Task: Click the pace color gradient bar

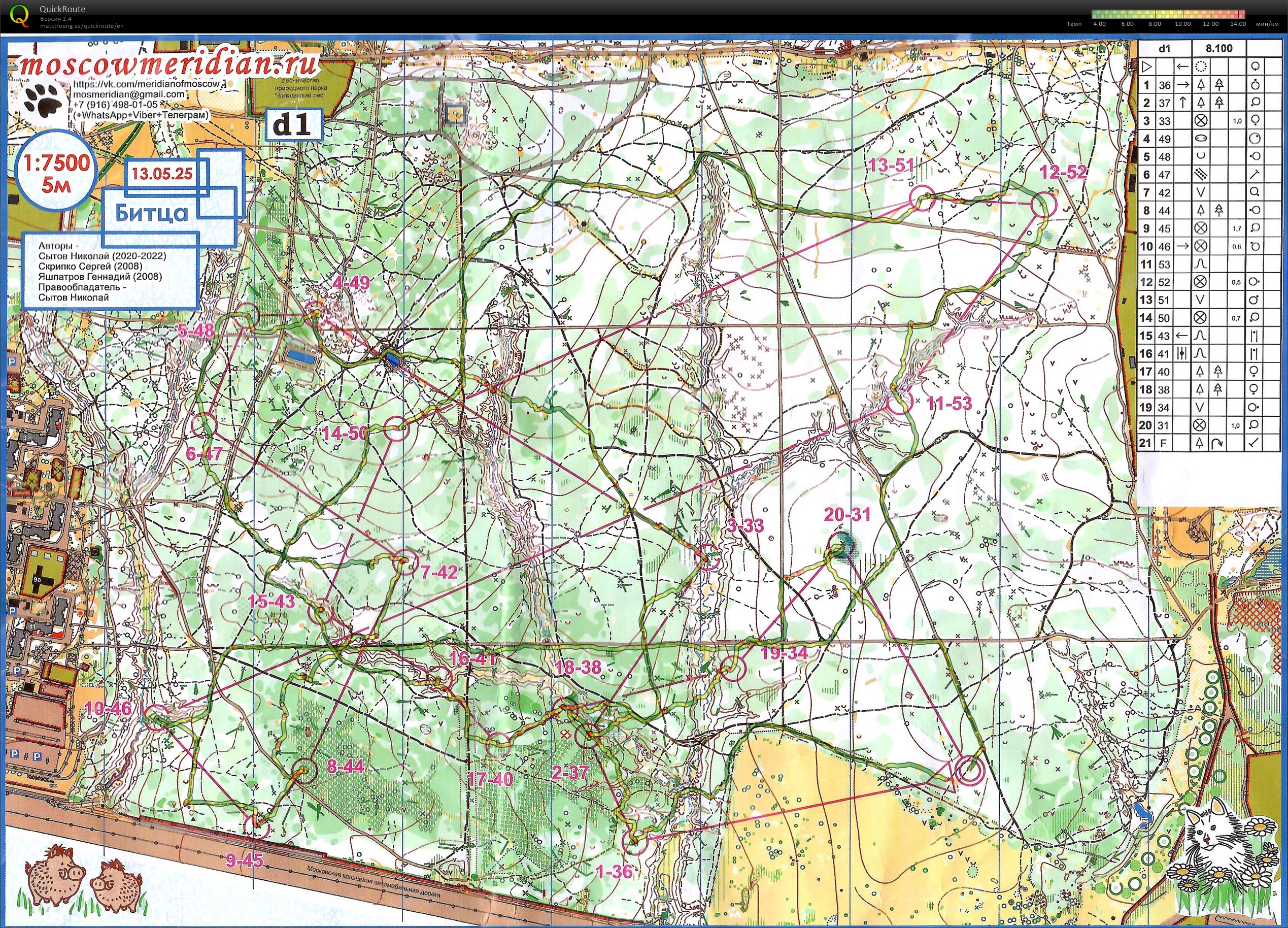Action: [x=1168, y=14]
